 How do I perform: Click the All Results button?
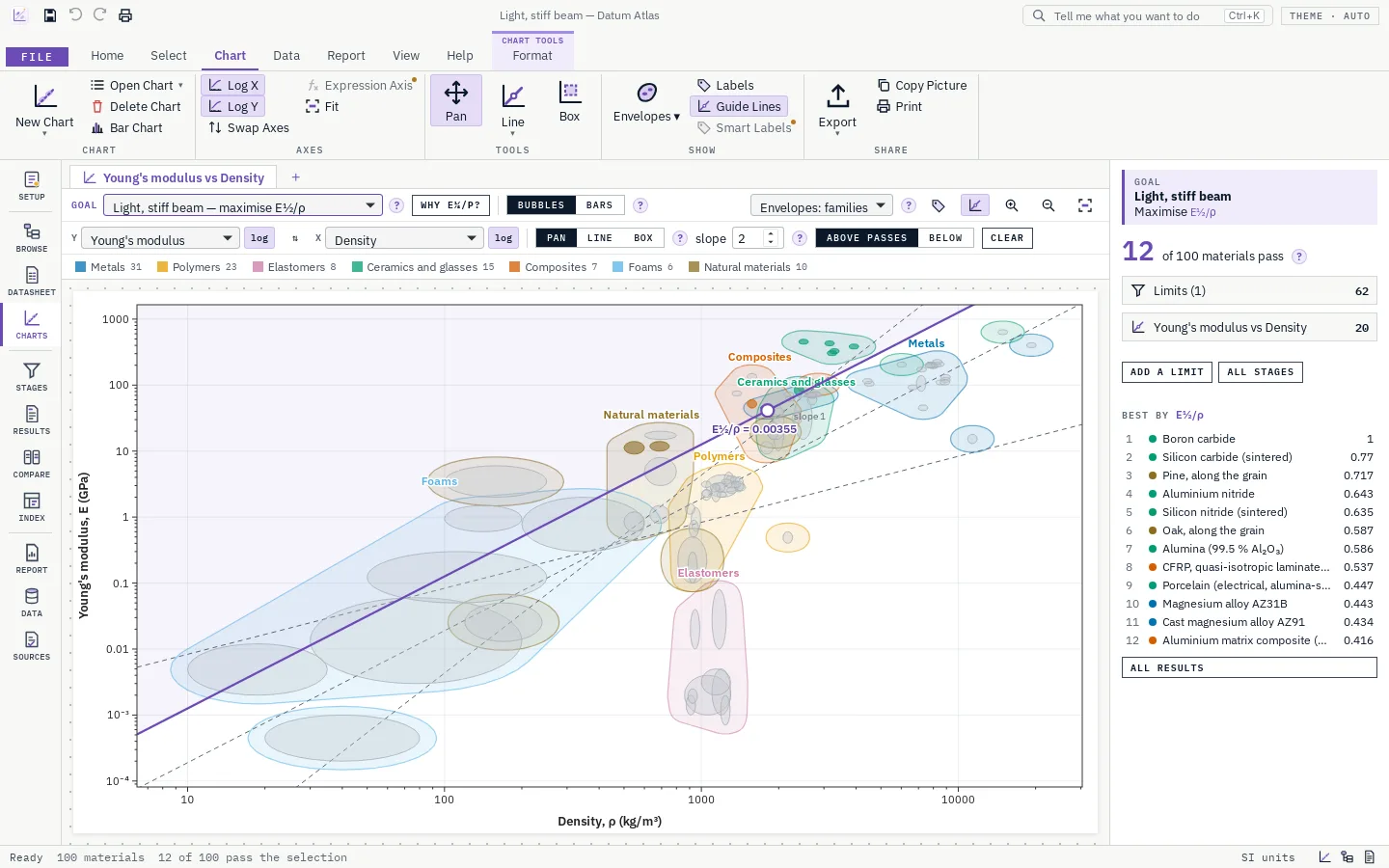[1249, 667]
